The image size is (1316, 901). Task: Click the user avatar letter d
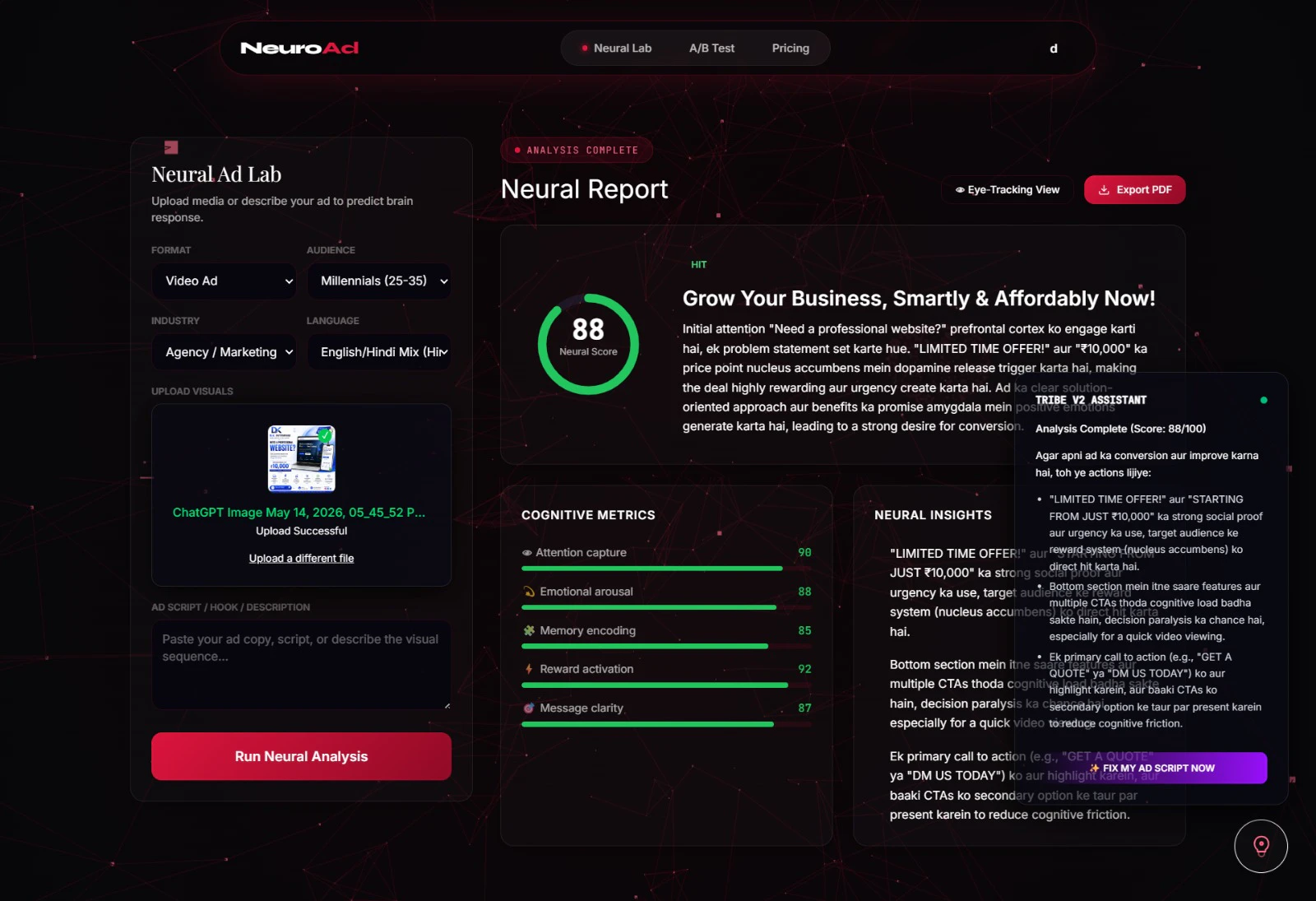[x=1054, y=49]
